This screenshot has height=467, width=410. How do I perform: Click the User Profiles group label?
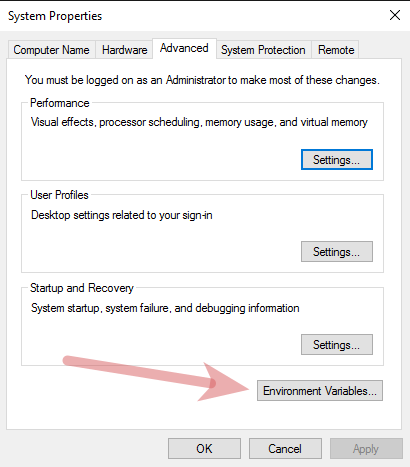(x=59, y=195)
